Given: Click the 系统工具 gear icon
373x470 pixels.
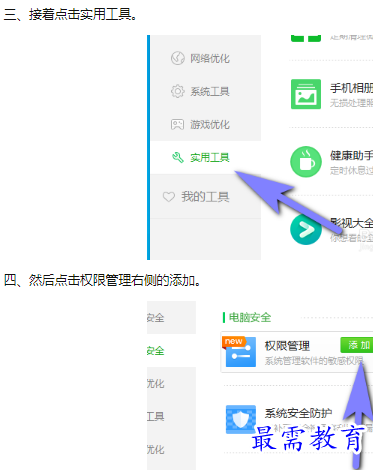Looking at the screenshot, I should (x=178, y=91).
